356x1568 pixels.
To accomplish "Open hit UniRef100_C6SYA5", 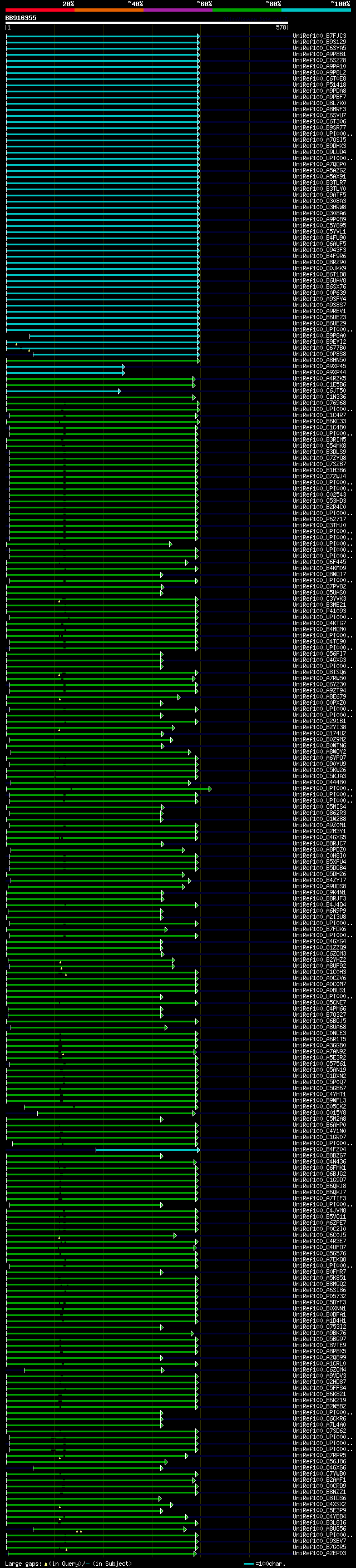I will [319, 48].
